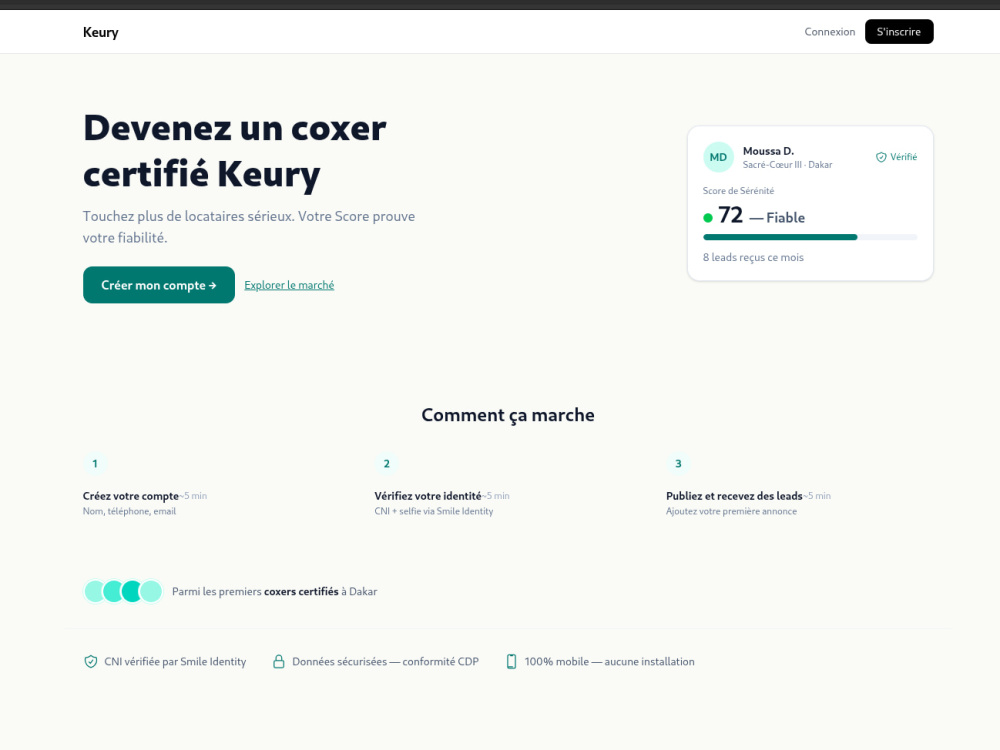The image size is (1000, 750).
Task: Click CNI vérifiée par Smile Identity text
Action: 175,661
